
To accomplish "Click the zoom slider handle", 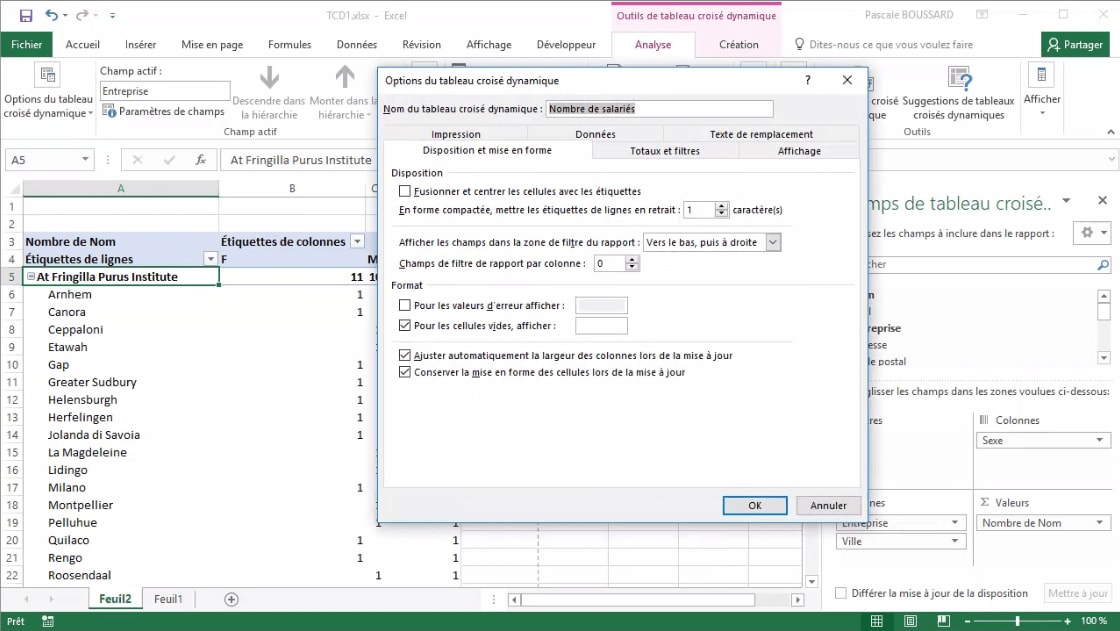I will coord(1017,621).
